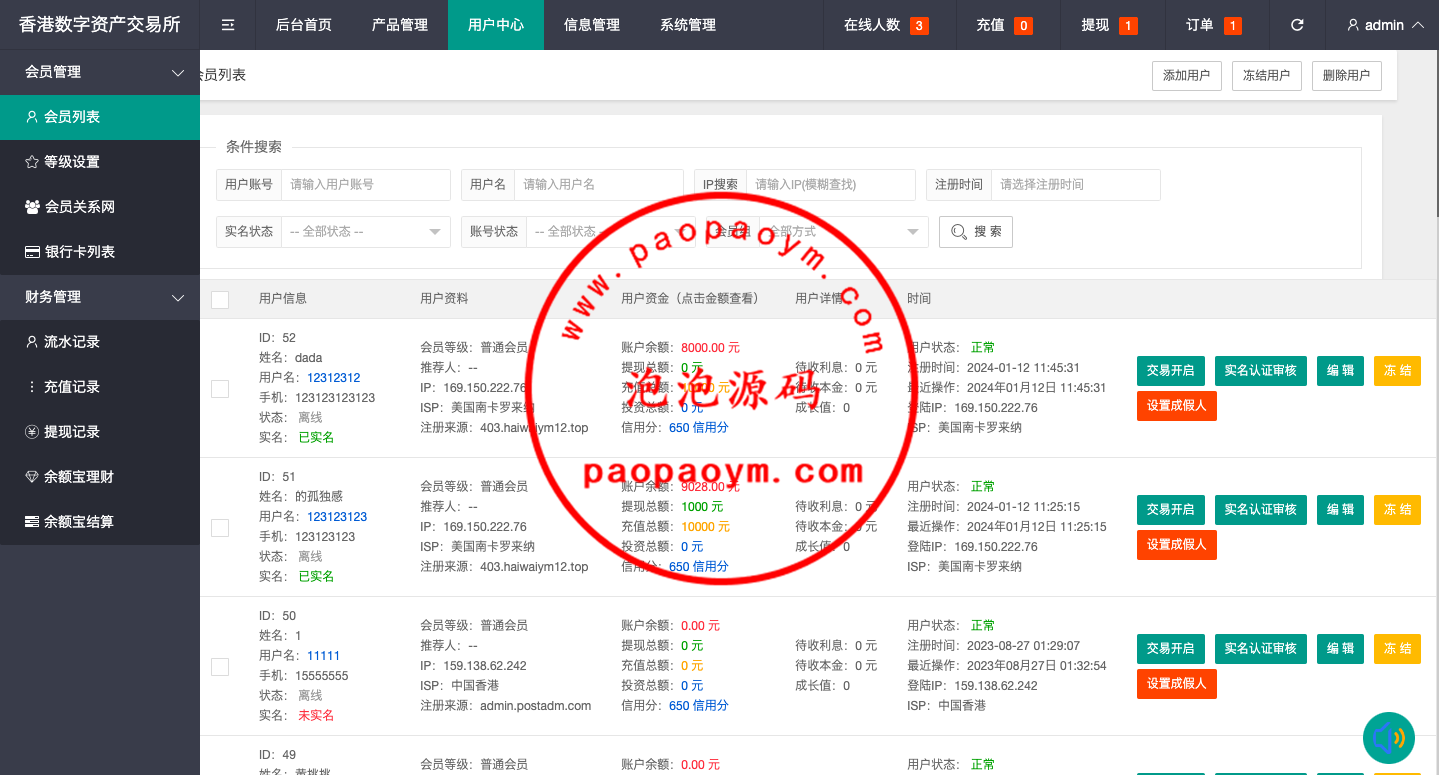This screenshot has height=775, width=1439.
Task: Click 编辑 for user ID 52
Action: click(x=1340, y=370)
